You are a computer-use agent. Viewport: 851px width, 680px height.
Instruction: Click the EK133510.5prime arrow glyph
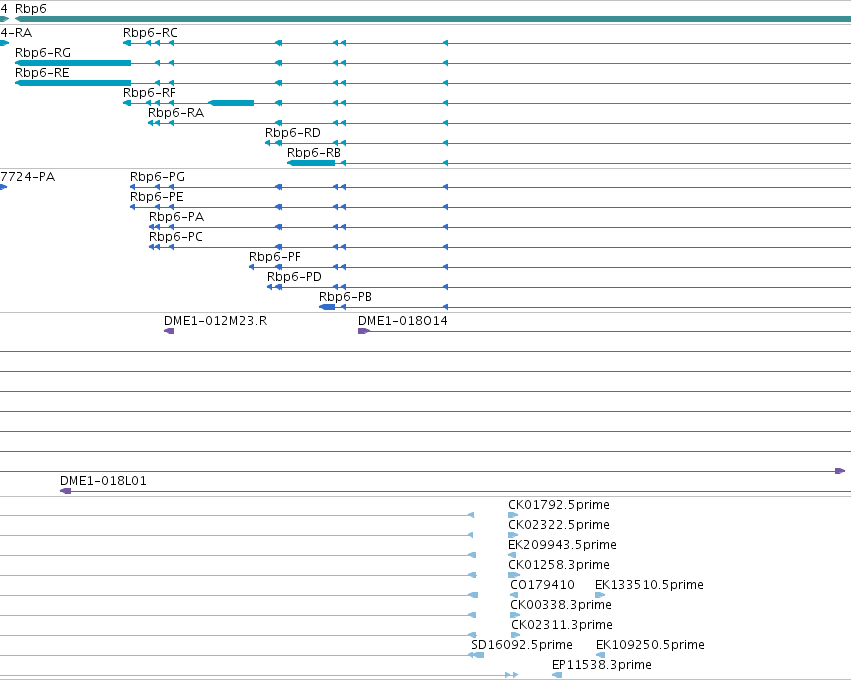pyautogui.click(x=600, y=595)
